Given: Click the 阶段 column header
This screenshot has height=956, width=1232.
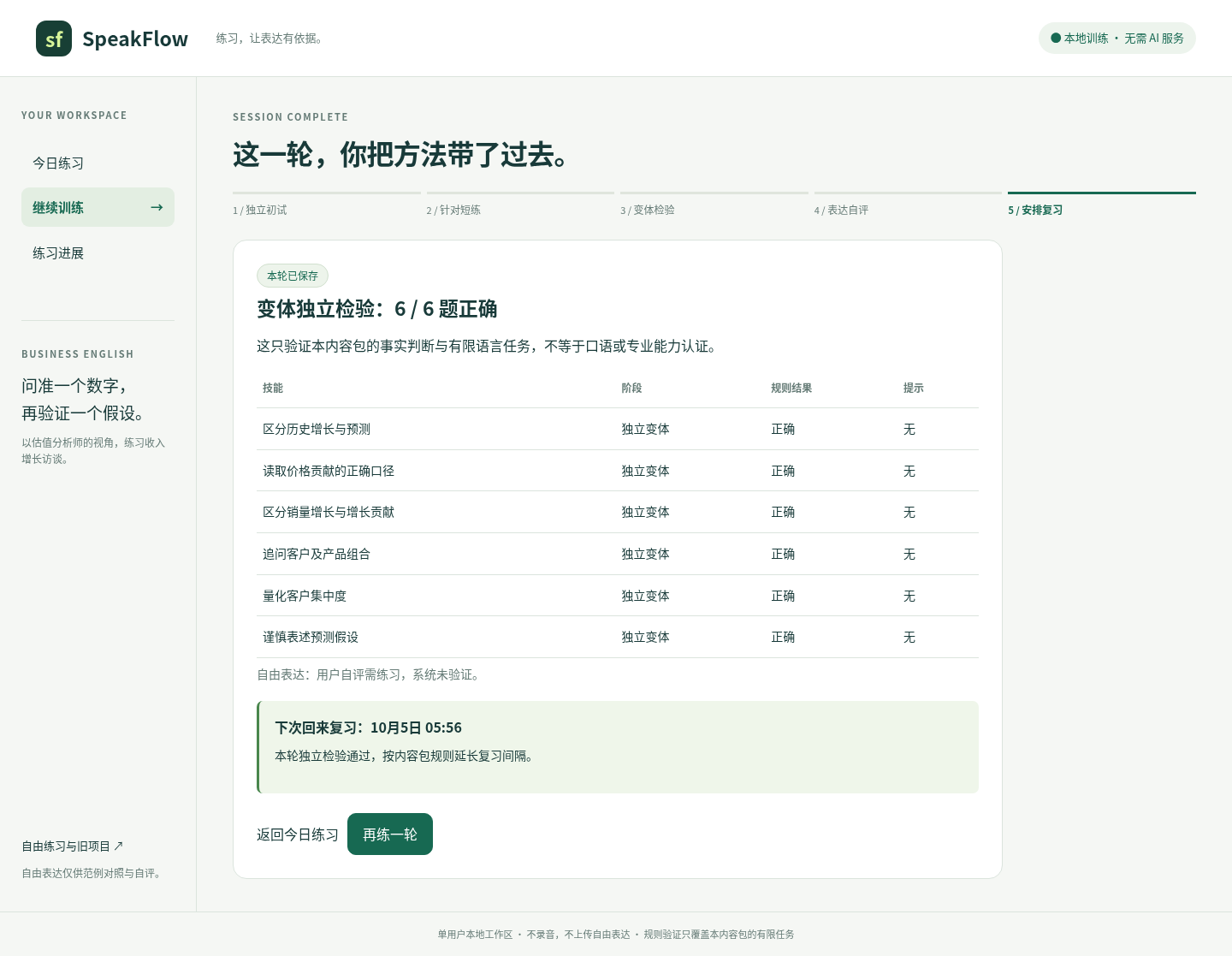Looking at the screenshot, I should 631,388.
